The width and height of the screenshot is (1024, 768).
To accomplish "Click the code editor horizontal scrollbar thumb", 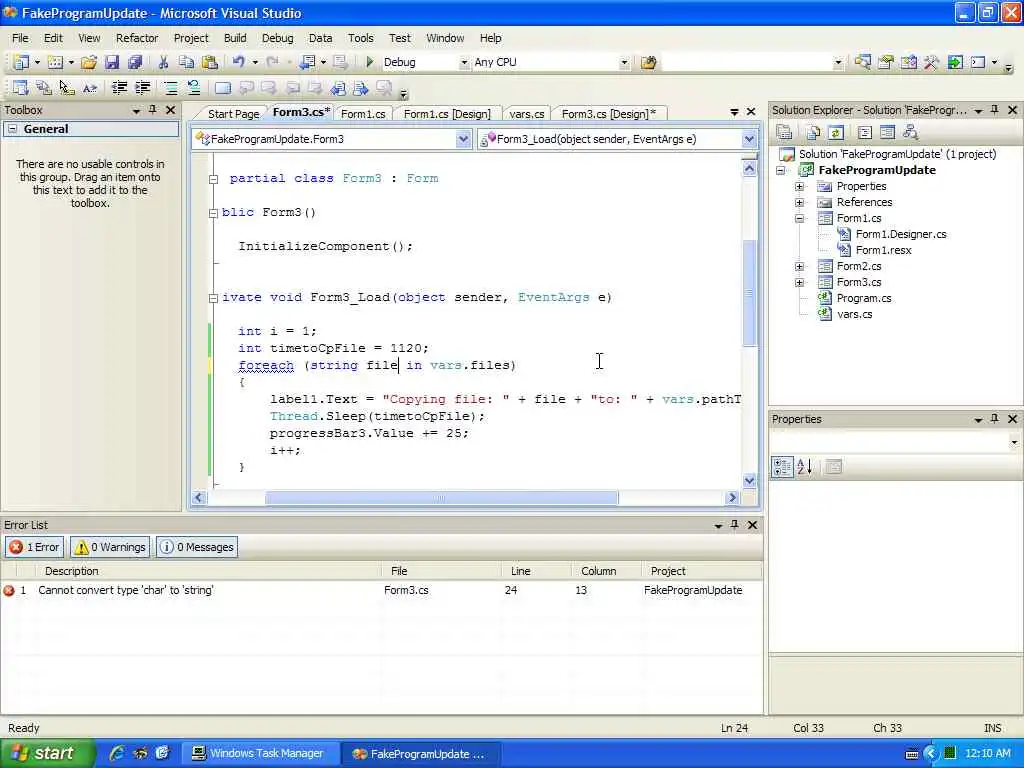I will tap(441, 498).
